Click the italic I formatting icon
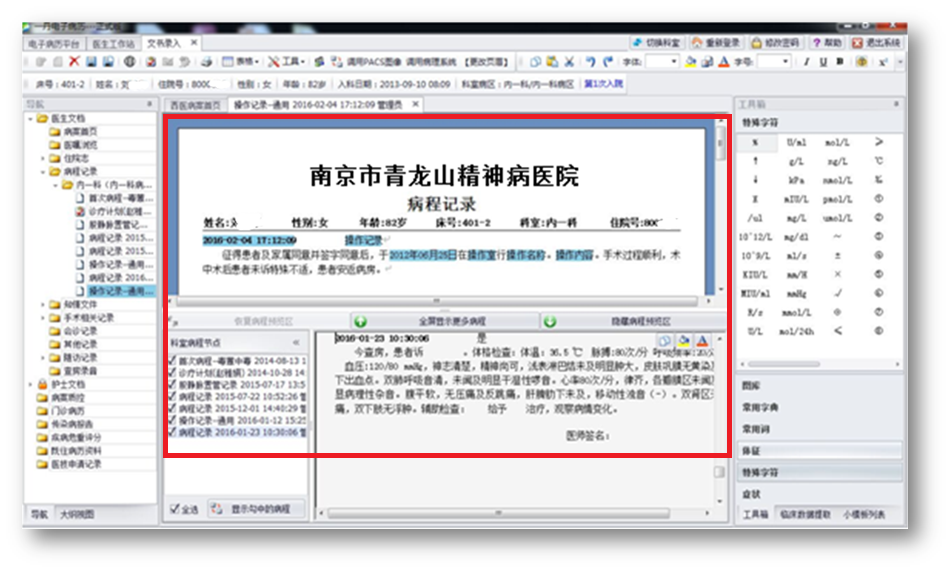952x571 pixels. point(806,63)
